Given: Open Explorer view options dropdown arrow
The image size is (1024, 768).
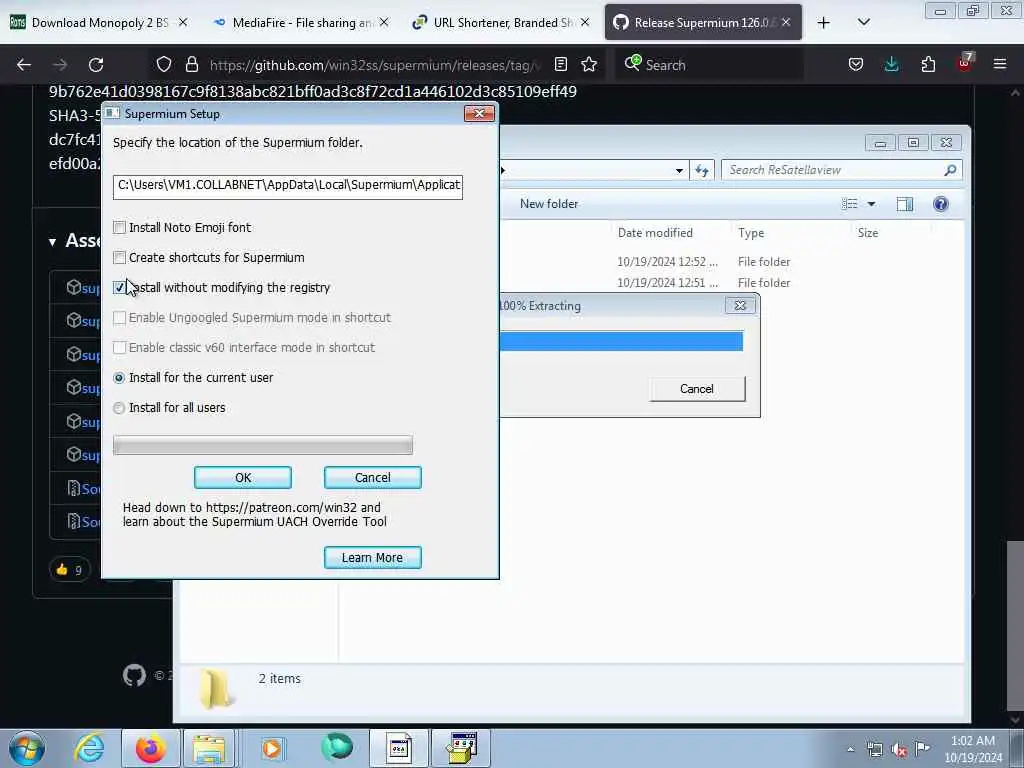Looking at the screenshot, I should [871, 204].
